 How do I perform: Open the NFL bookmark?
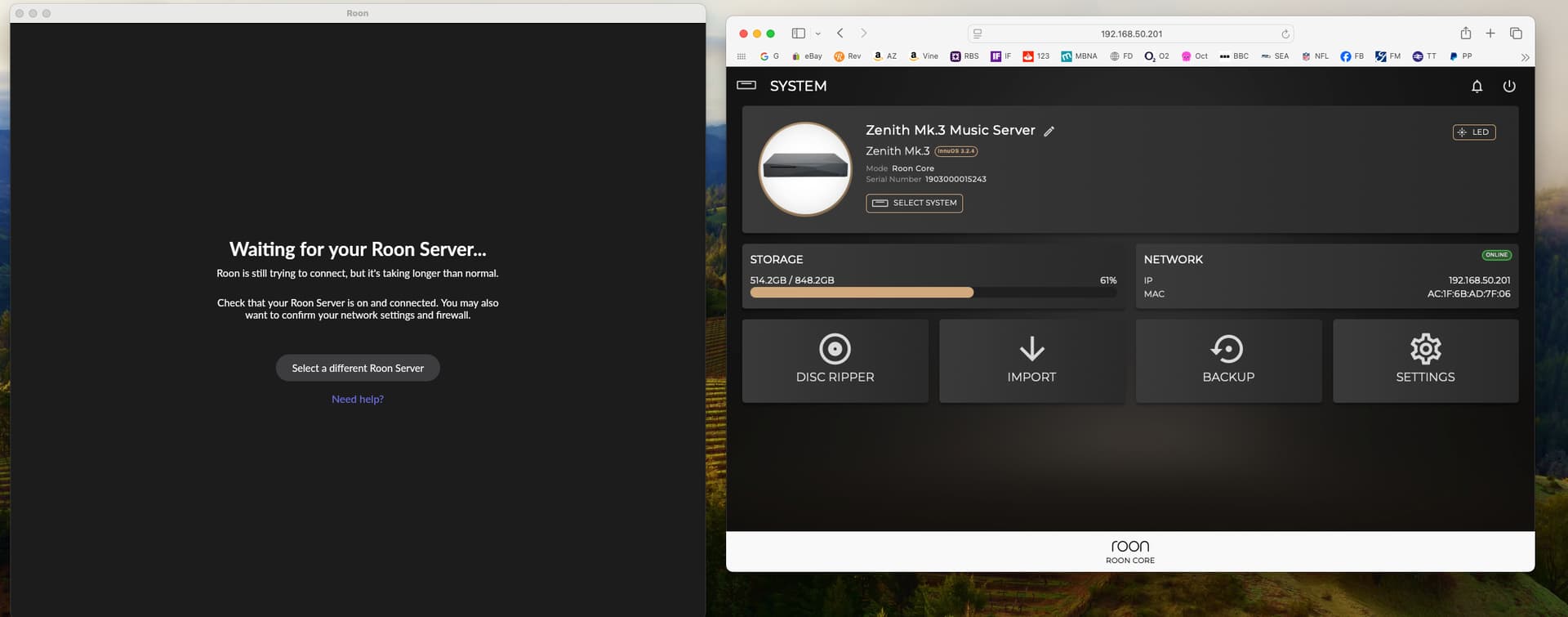(x=1315, y=56)
